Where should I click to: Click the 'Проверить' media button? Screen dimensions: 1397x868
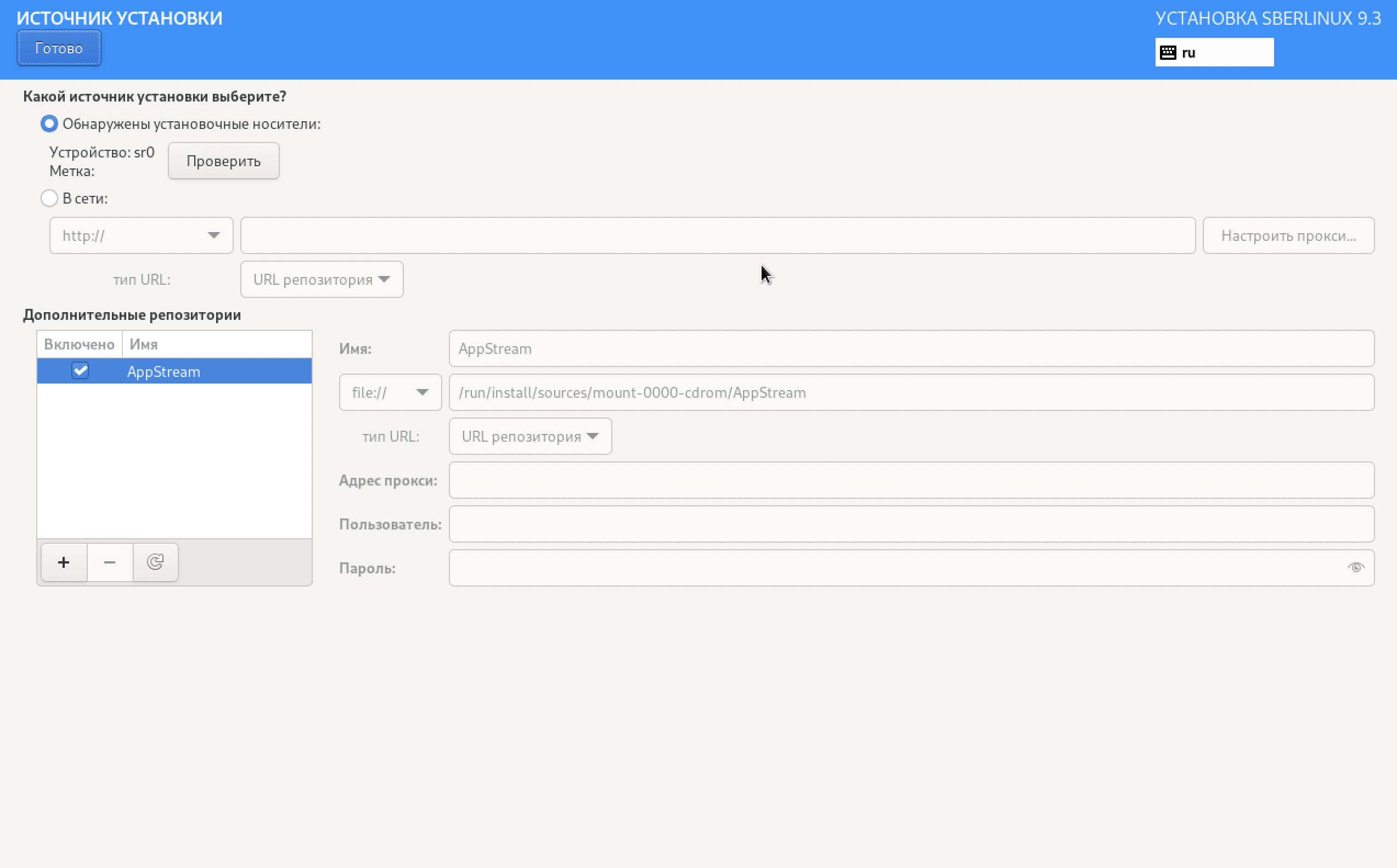pyautogui.click(x=223, y=161)
